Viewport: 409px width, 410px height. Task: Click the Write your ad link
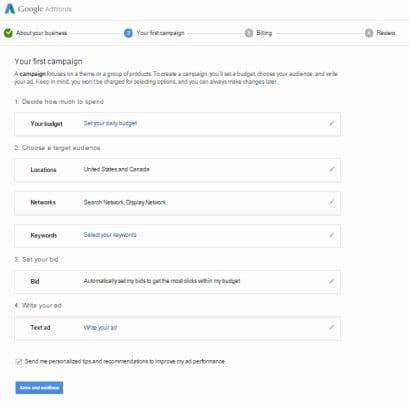(100, 328)
